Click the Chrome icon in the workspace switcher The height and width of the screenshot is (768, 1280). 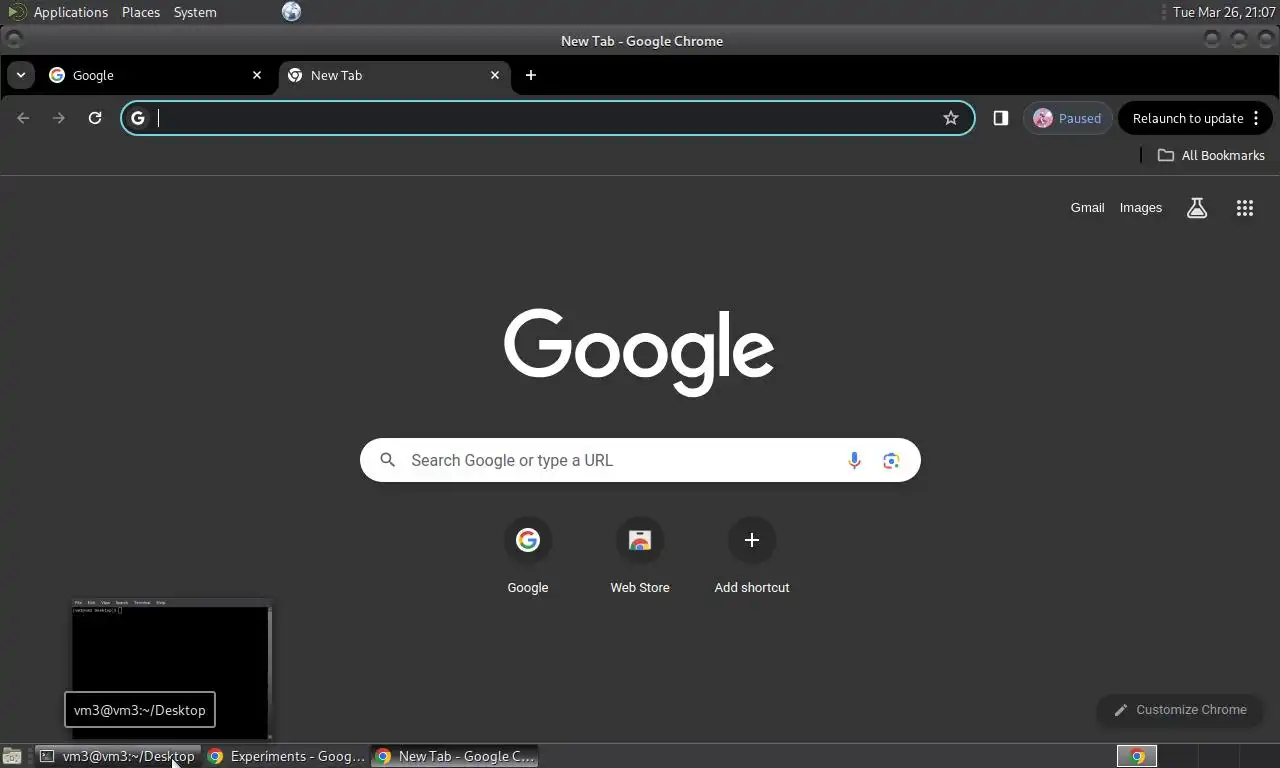pos(1137,756)
